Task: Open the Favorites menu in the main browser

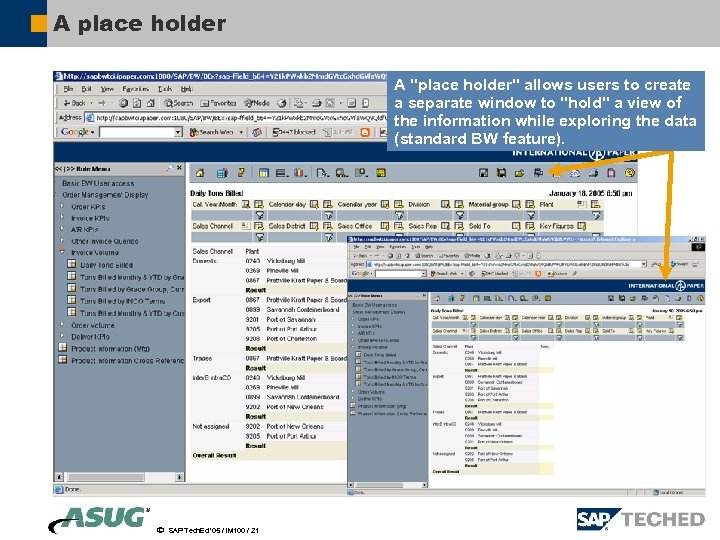Action: tap(135, 89)
